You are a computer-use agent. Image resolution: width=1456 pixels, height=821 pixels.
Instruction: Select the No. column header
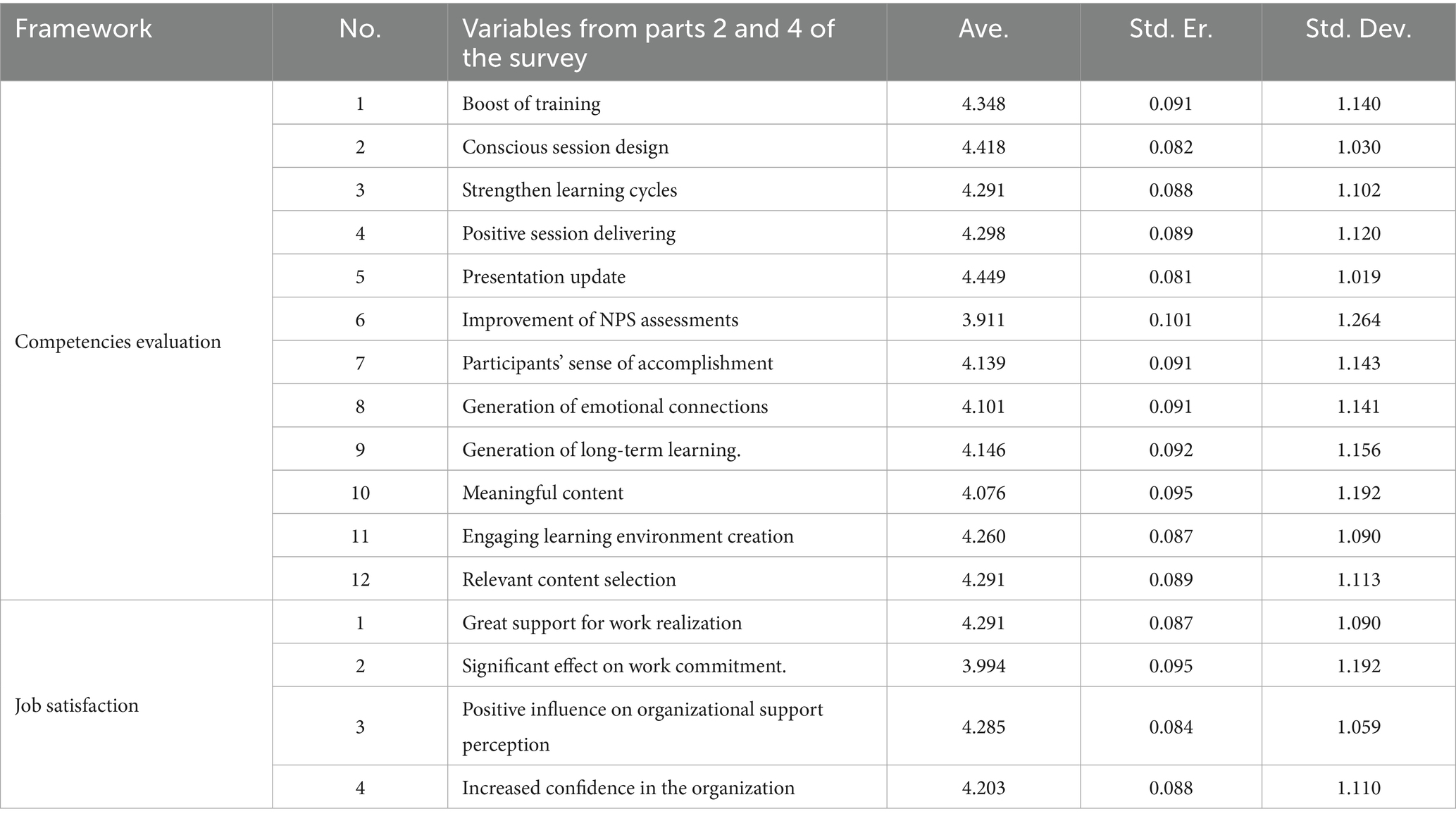[360, 29]
